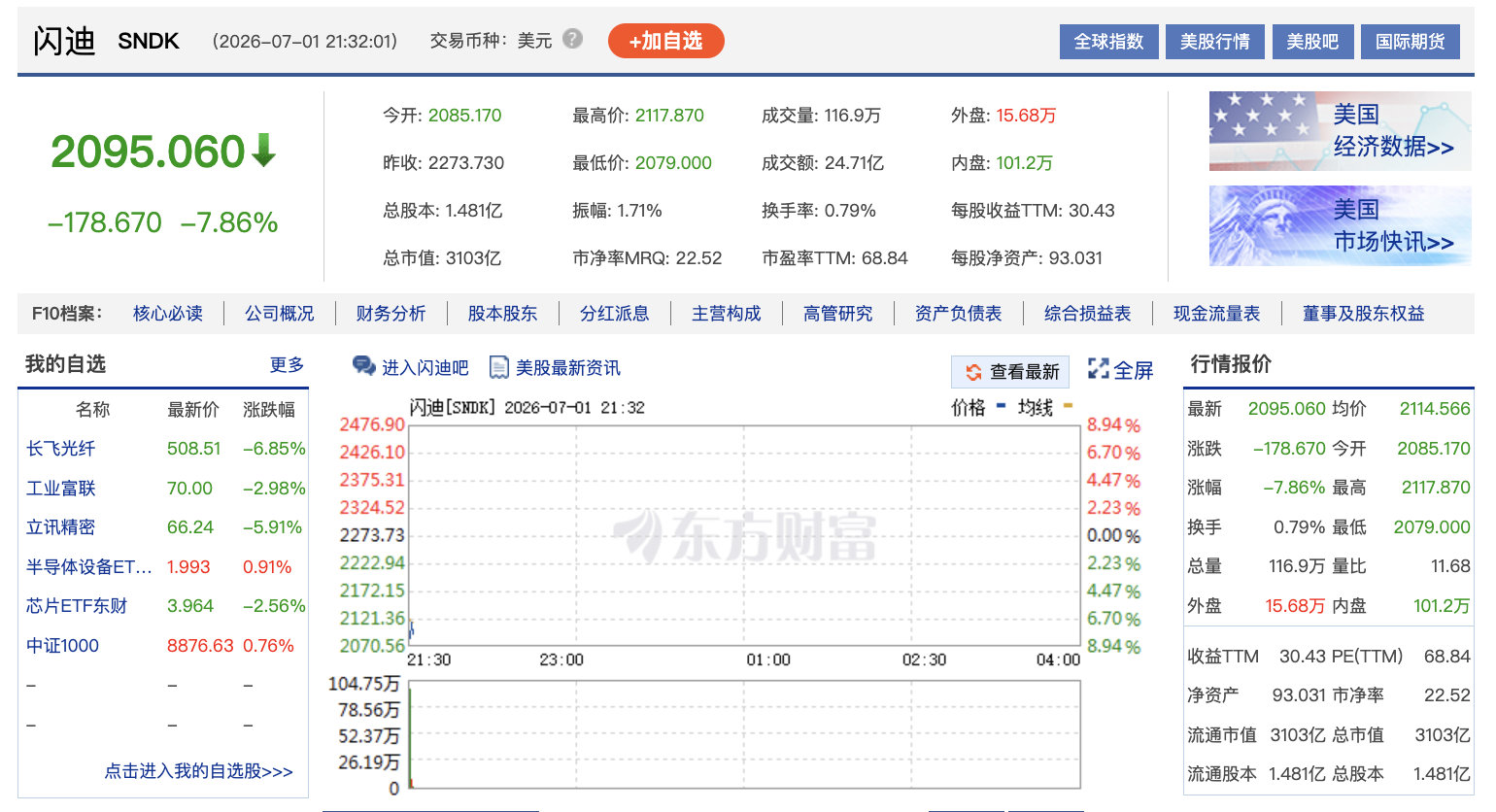This screenshot has width=1496, height=812.
Task: Click the 23:00 time axis label
Action: (561, 660)
